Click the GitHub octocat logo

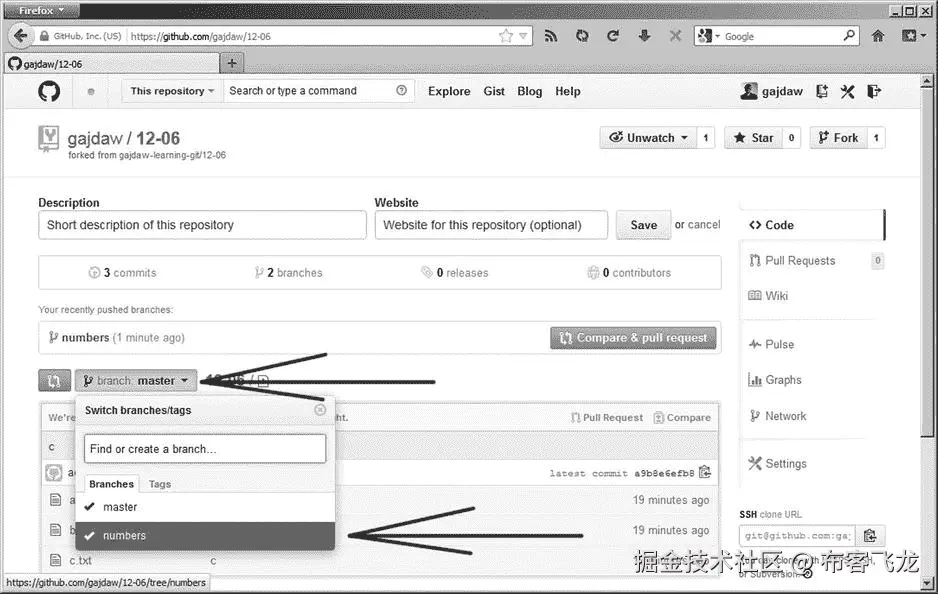pyautogui.click(x=49, y=91)
